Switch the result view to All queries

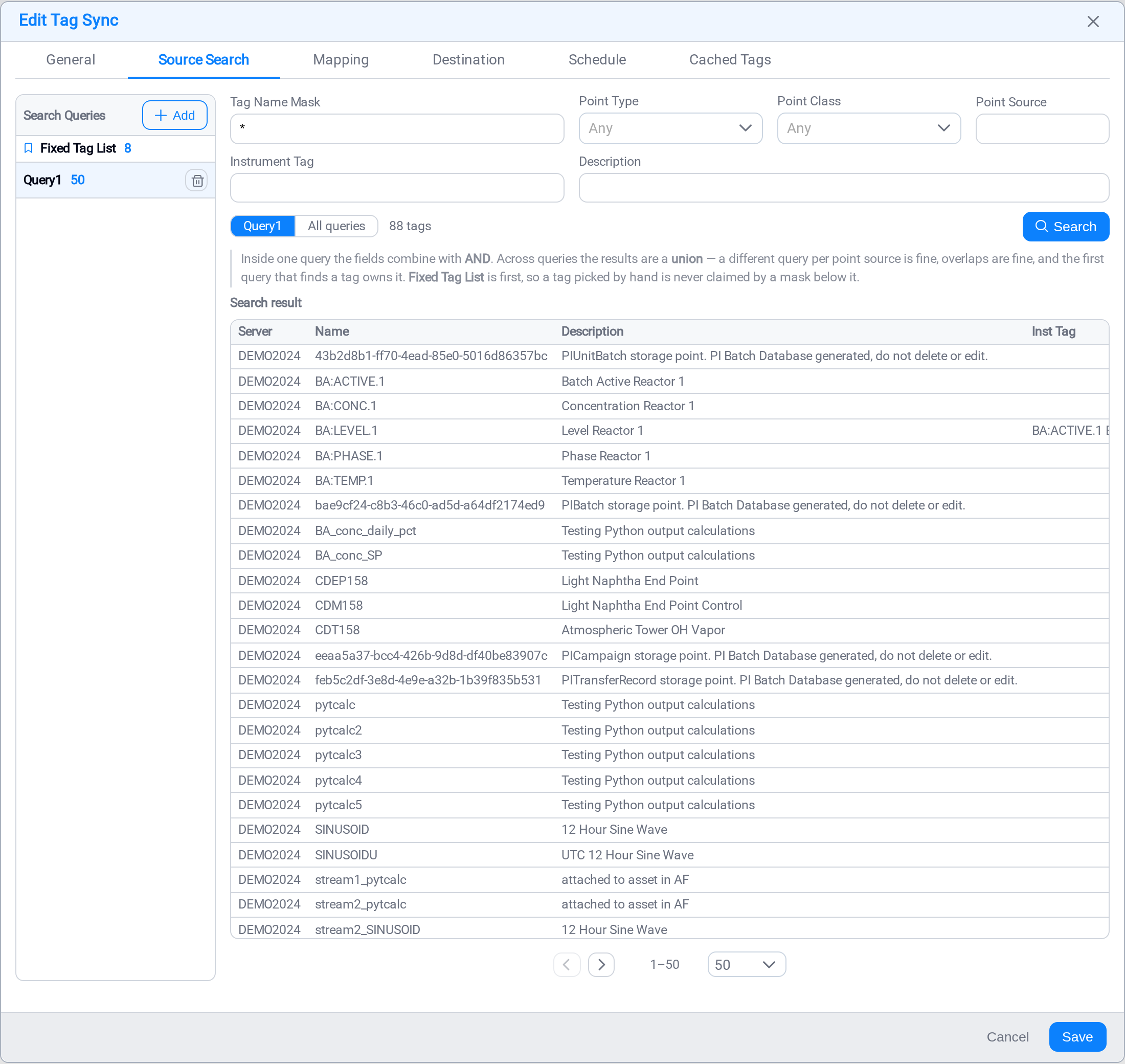pos(336,226)
